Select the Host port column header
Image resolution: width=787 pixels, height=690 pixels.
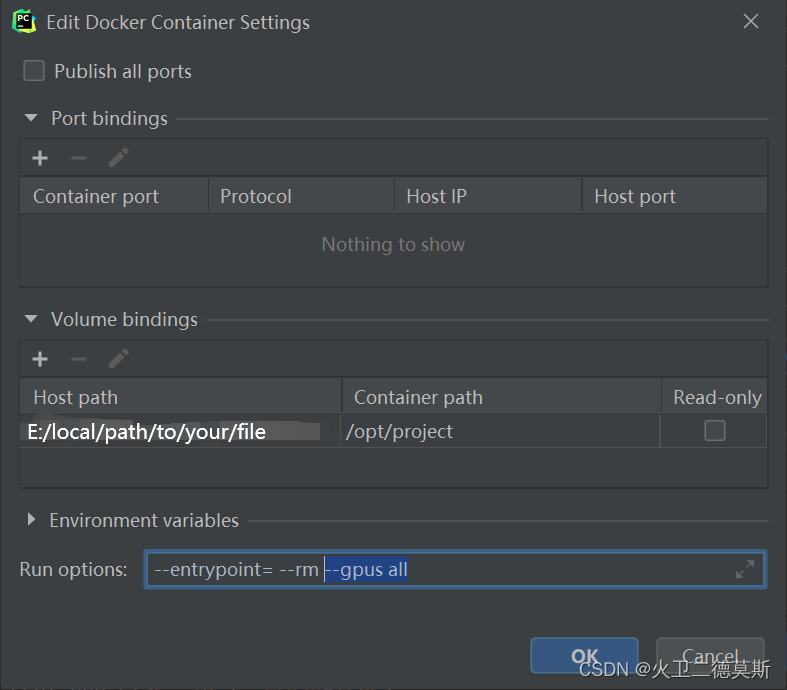(x=675, y=196)
